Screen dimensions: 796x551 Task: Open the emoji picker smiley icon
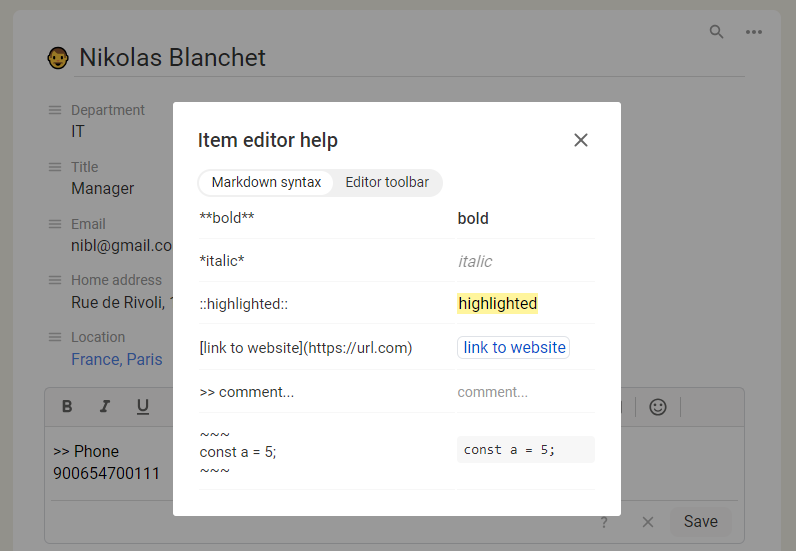pyautogui.click(x=658, y=406)
